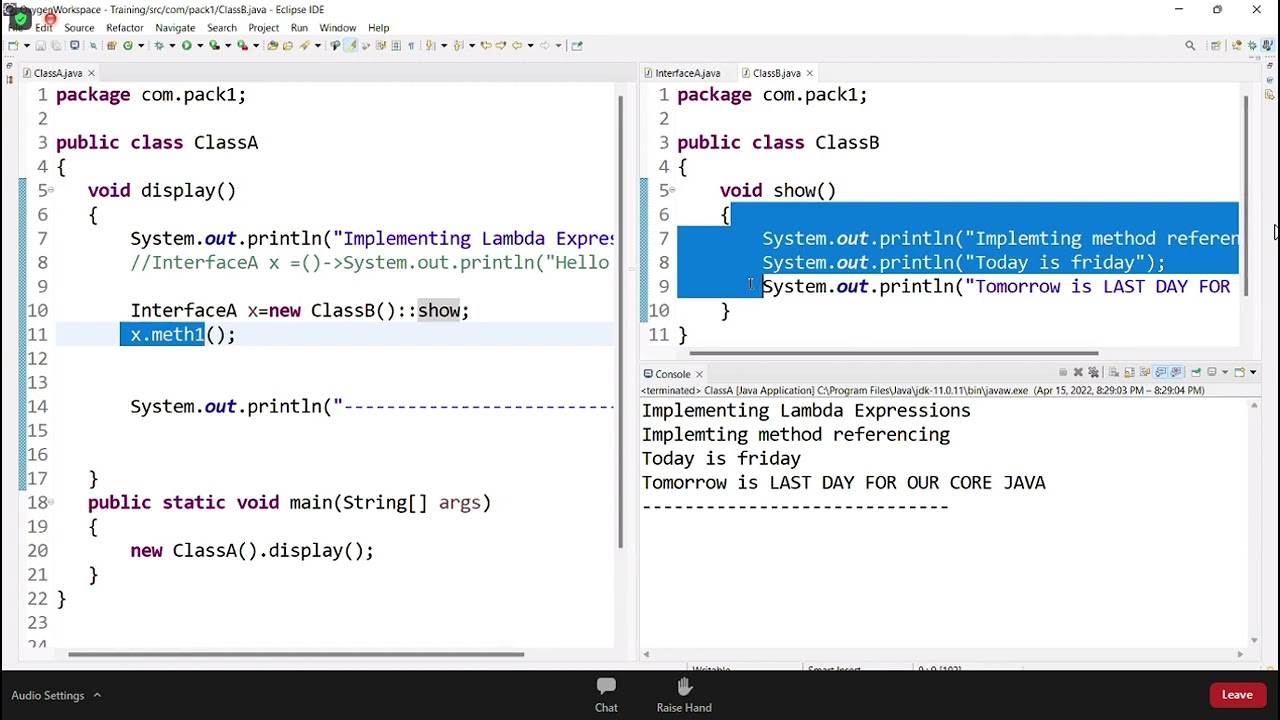Viewport: 1280px width, 720px height.
Task: Click ClassA editor vertical scrollbar
Action: pyautogui.click(x=619, y=320)
